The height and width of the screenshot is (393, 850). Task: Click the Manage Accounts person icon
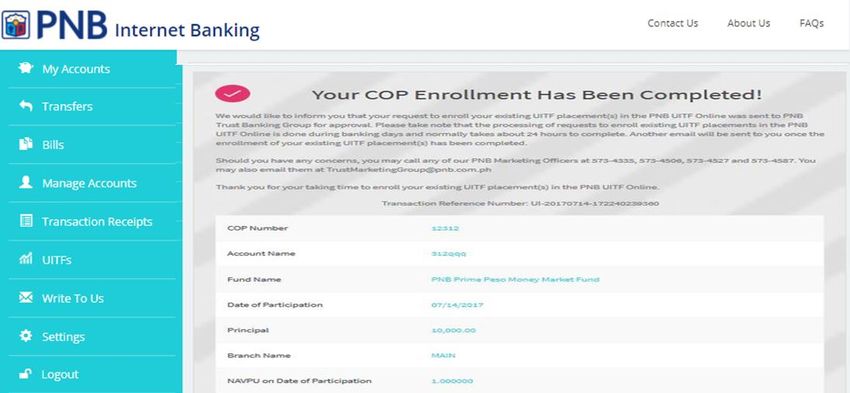pyautogui.click(x=25, y=183)
